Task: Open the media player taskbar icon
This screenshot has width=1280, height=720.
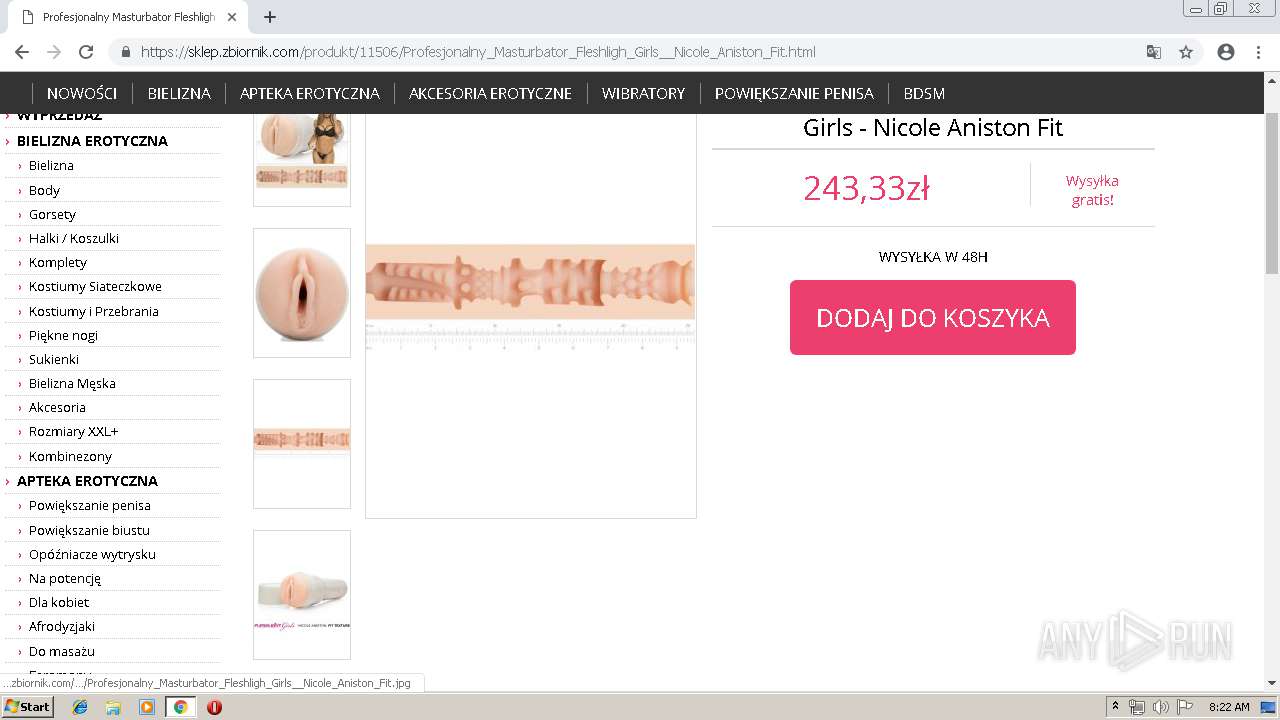Action: (x=147, y=707)
